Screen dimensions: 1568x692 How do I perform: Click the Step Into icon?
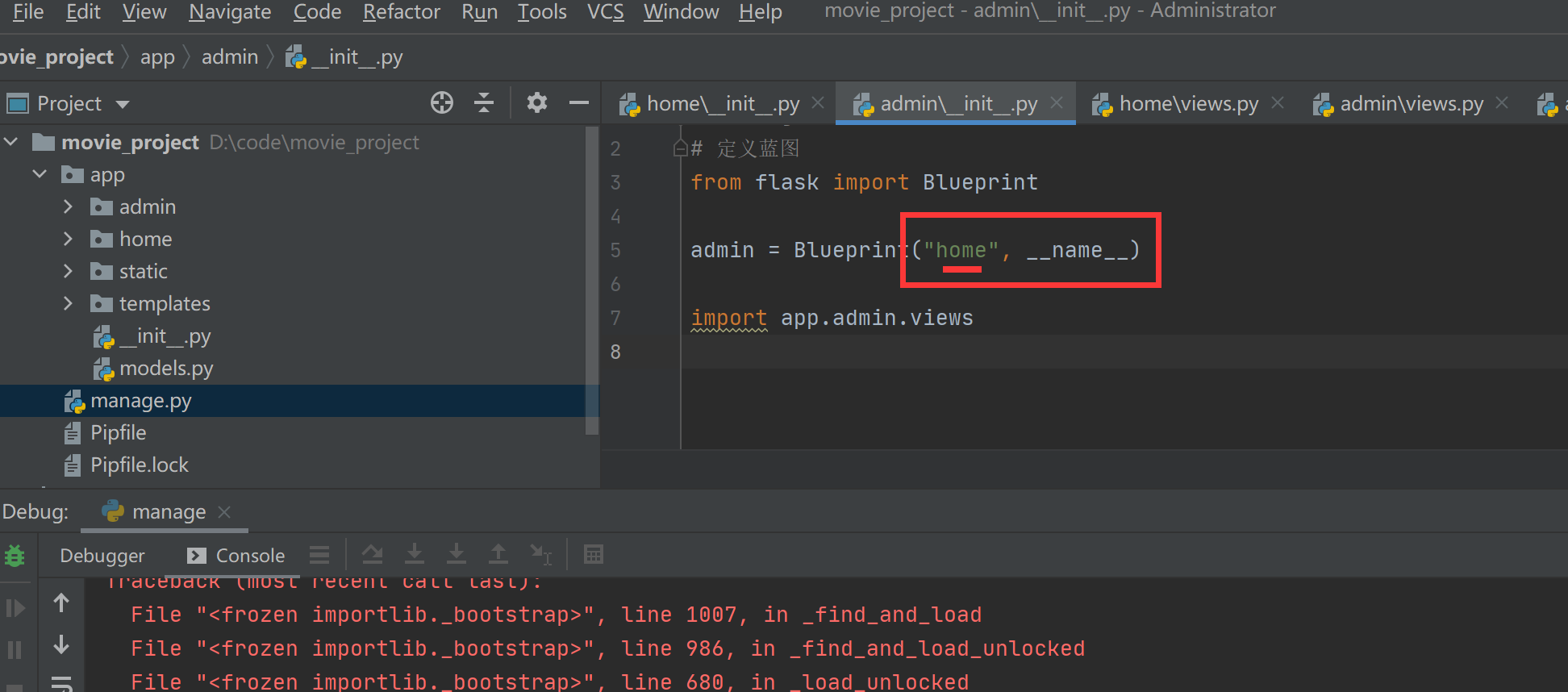point(415,554)
